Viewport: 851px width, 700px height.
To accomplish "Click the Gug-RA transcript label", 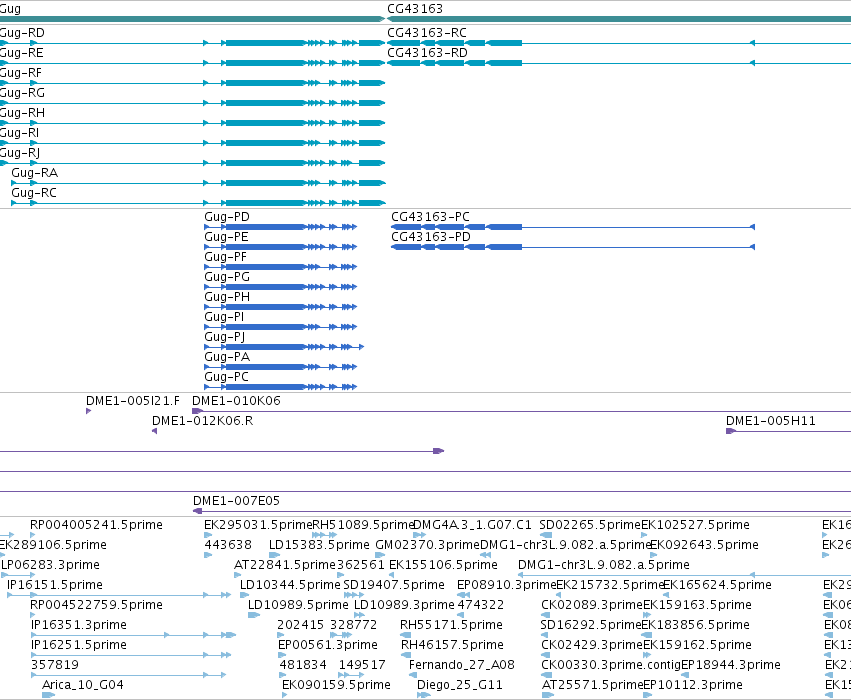I will tap(35, 173).
